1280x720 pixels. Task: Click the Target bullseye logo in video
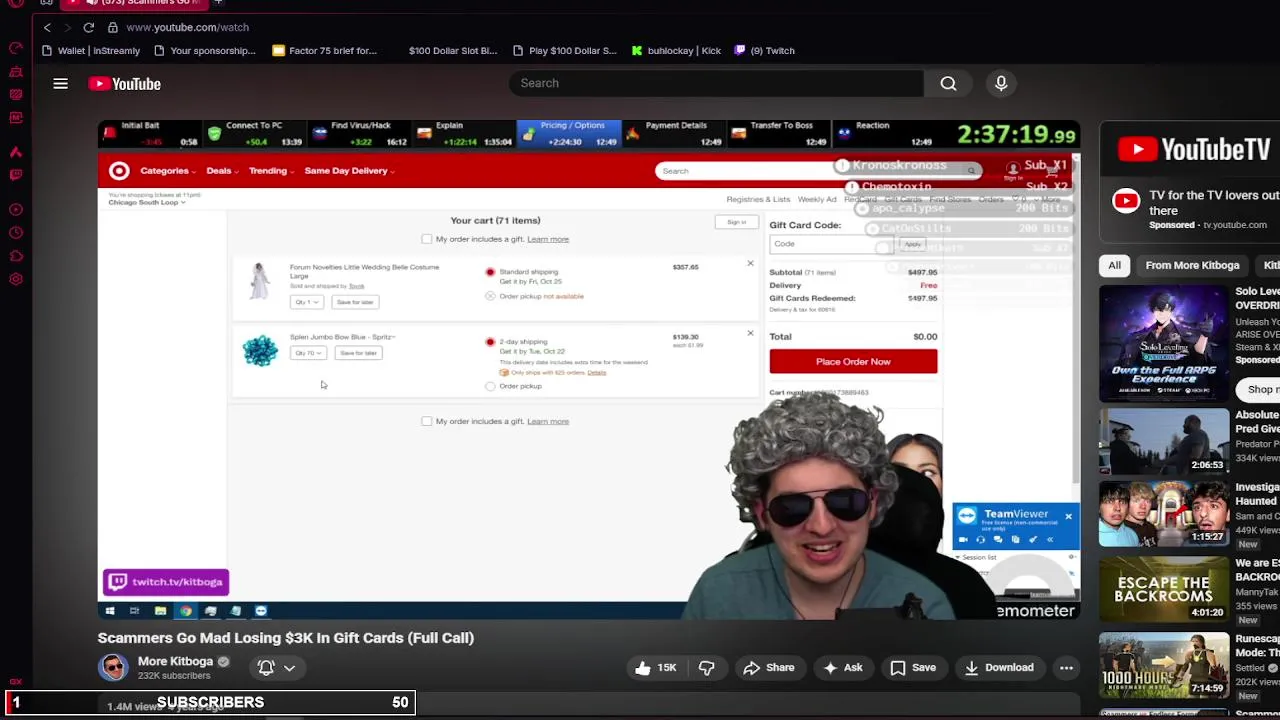click(x=119, y=170)
